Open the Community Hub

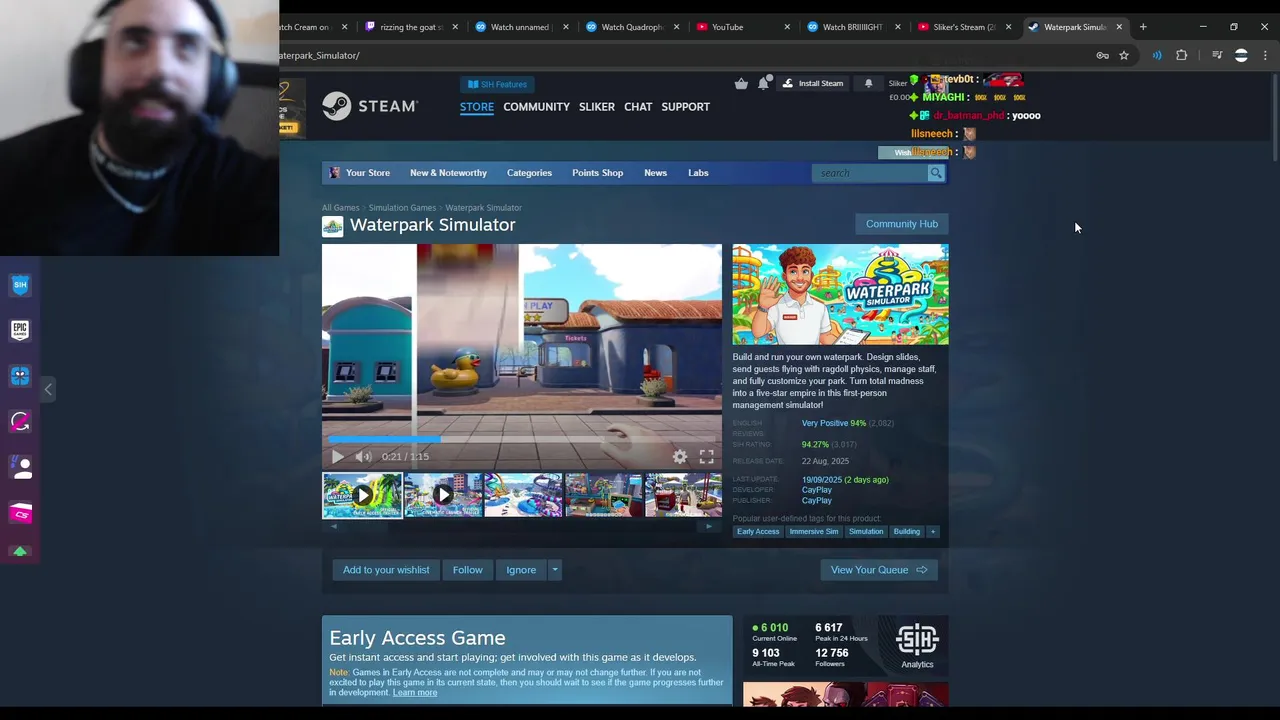click(901, 224)
